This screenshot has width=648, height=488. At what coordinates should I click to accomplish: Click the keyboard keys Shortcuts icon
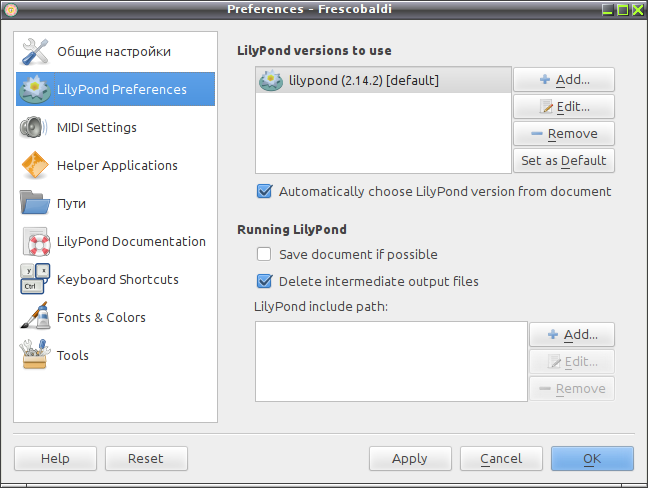[35, 279]
